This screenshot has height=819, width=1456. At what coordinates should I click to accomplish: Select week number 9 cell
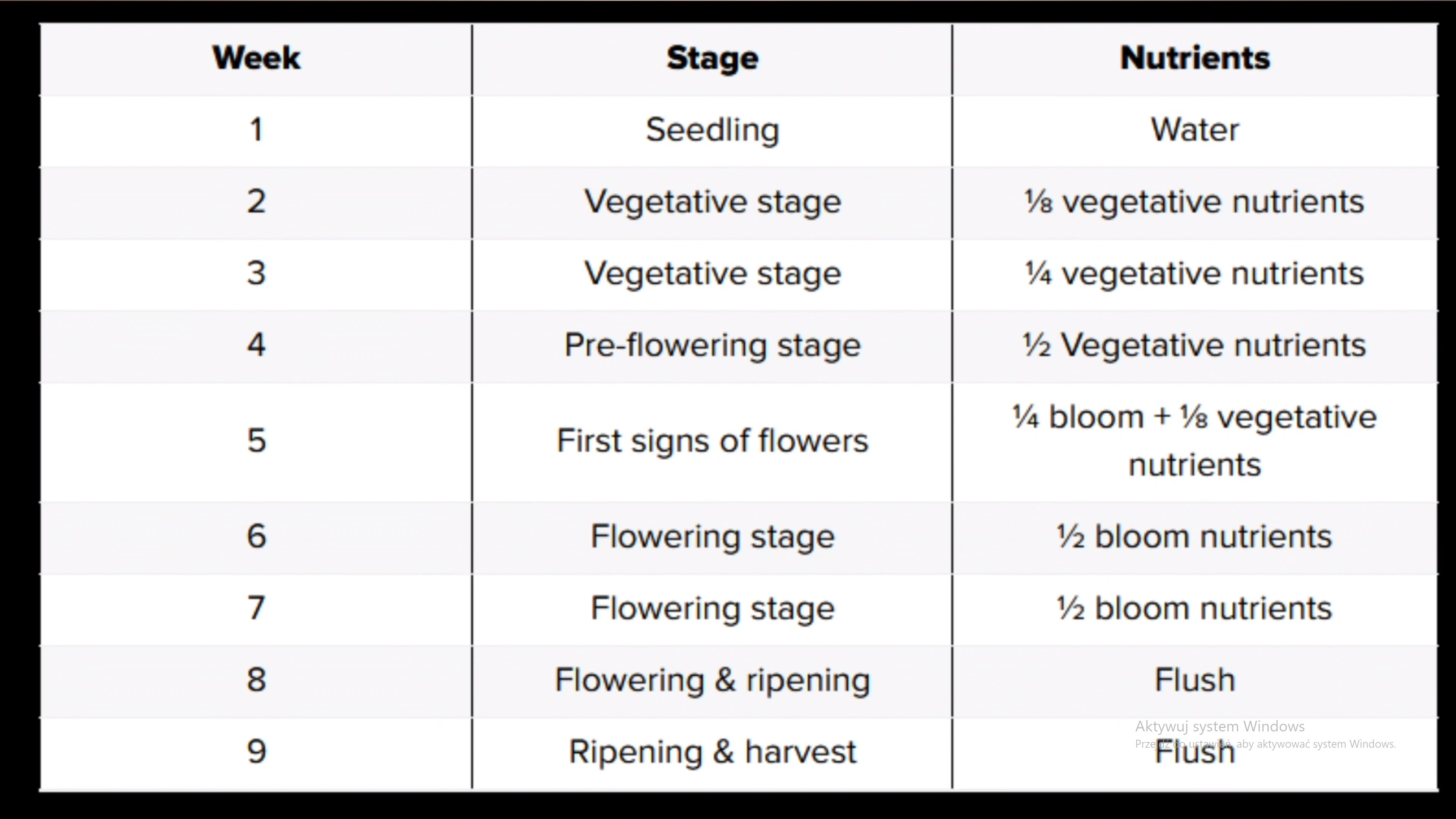coord(256,753)
